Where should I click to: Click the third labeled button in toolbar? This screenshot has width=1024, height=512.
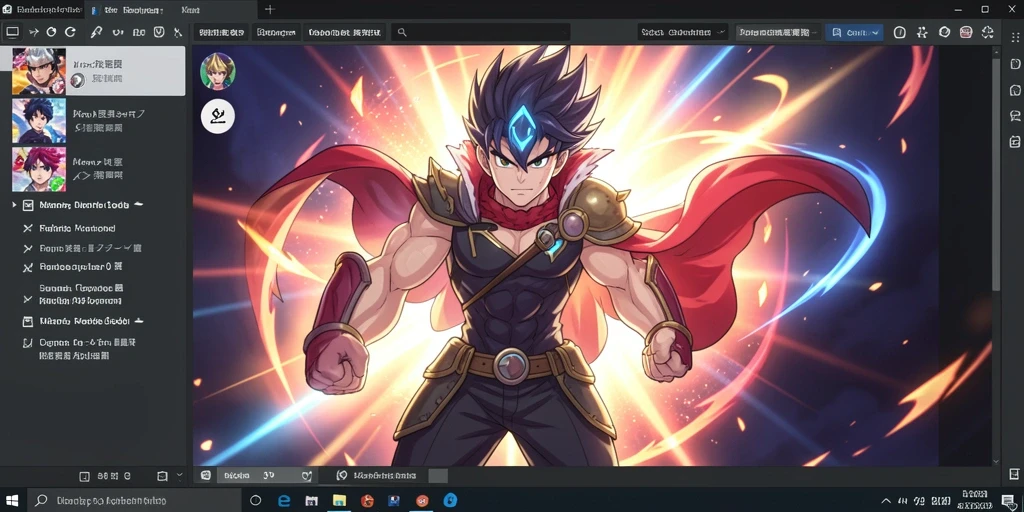345,32
